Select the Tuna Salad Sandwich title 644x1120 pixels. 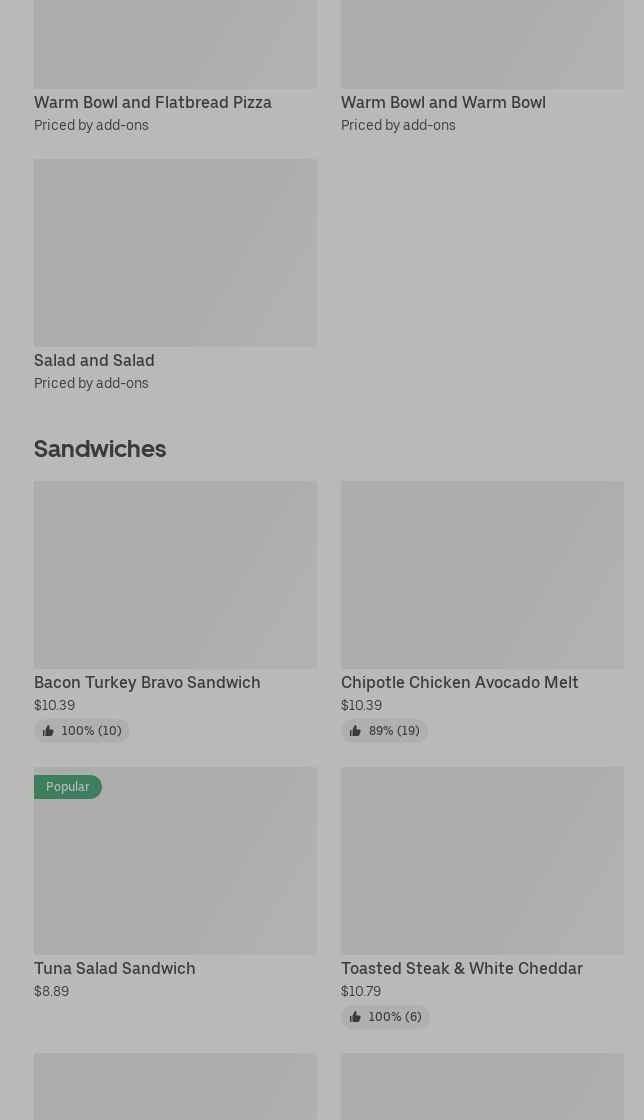[x=115, y=968]
